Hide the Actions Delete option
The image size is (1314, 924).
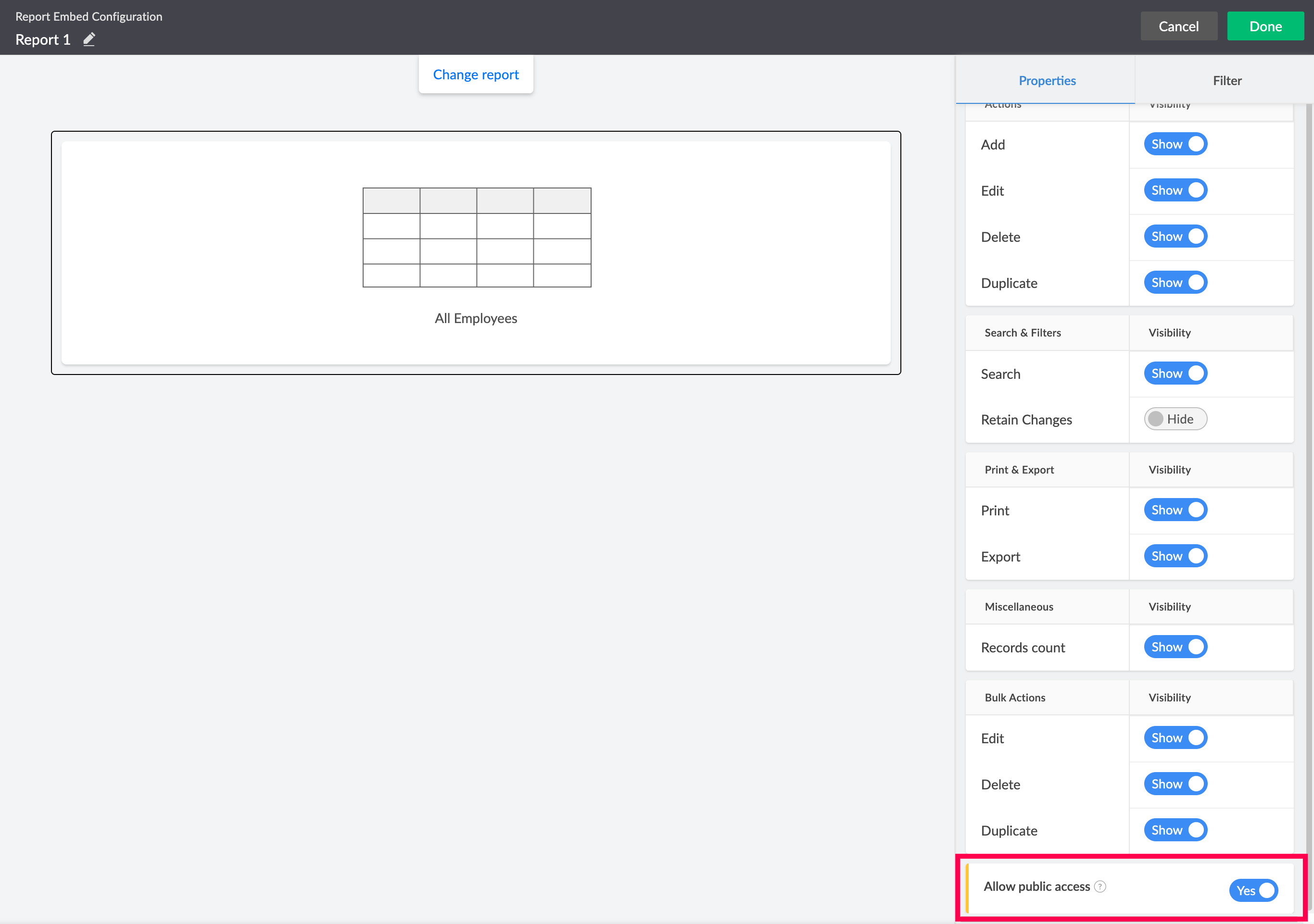point(1175,237)
